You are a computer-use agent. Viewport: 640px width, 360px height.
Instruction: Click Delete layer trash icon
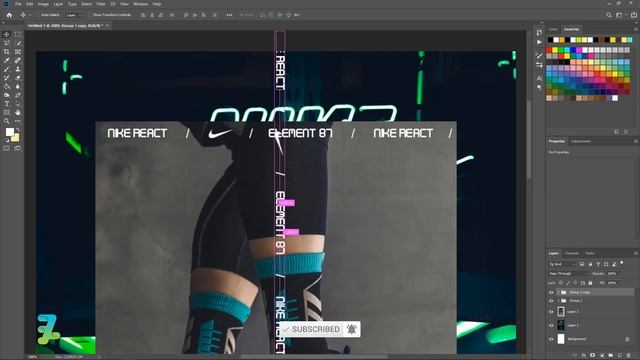coord(629,356)
